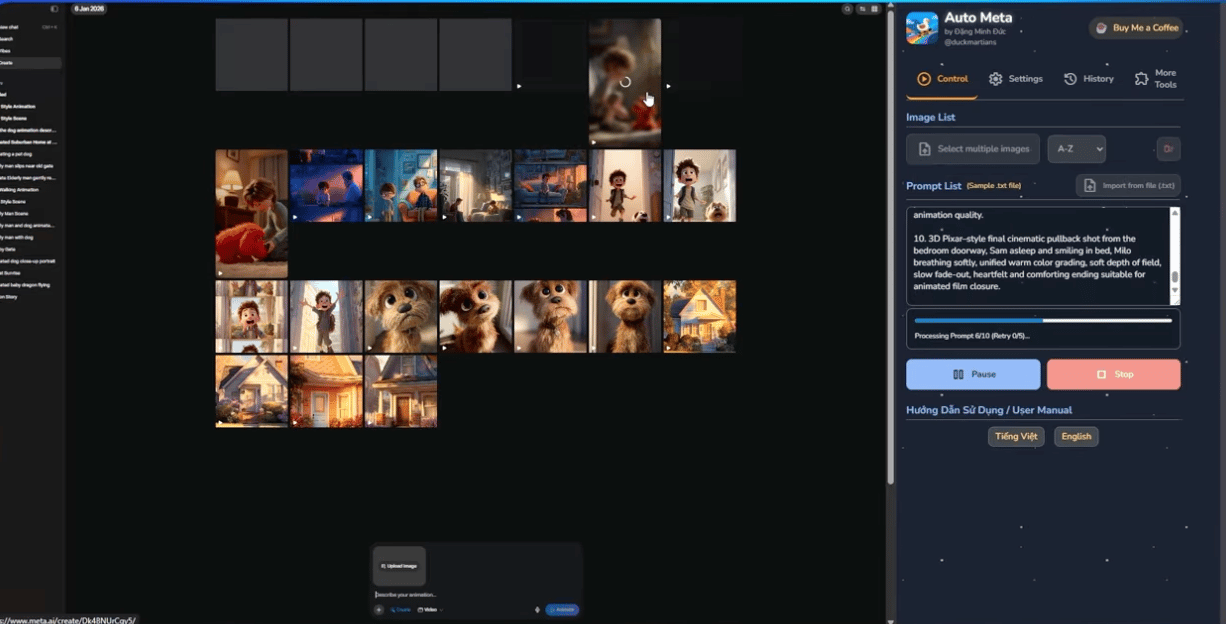This screenshot has width=1226, height=624.
Task: Click the diamond icon beside Animate
Action: point(538,610)
